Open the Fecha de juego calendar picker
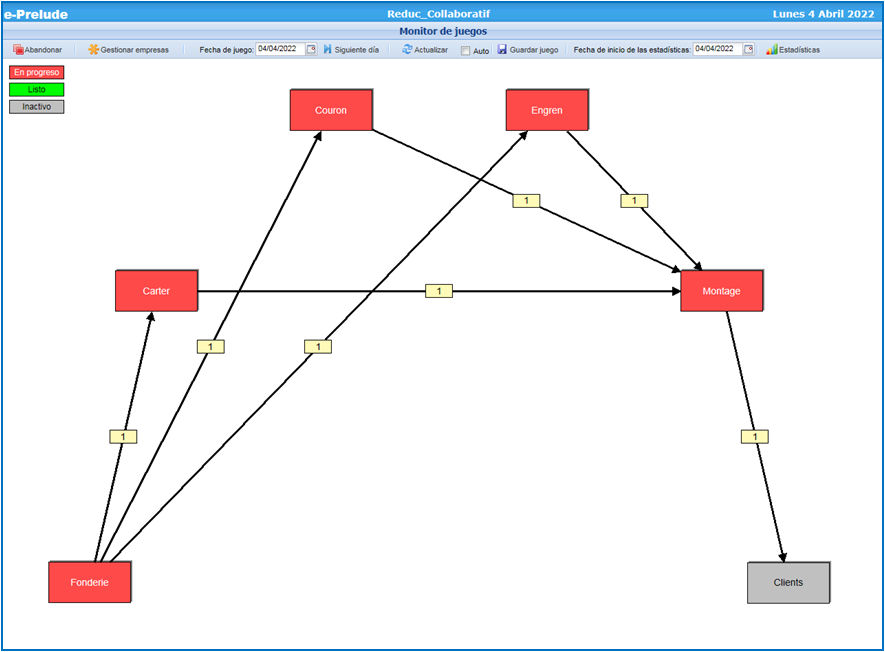The width and height of the screenshot is (885, 652). 313,48
